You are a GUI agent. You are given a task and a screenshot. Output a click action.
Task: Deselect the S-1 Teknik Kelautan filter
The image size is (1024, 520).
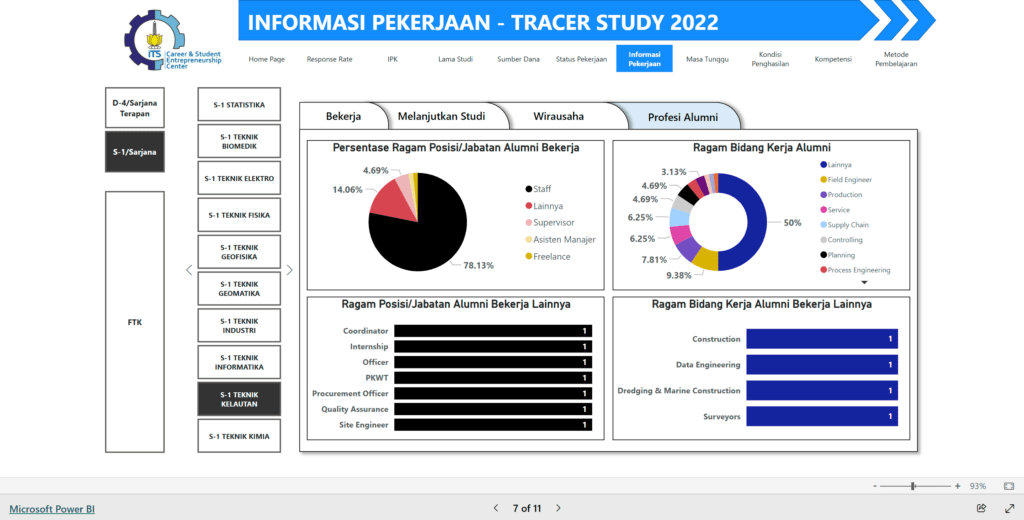[239, 398]
